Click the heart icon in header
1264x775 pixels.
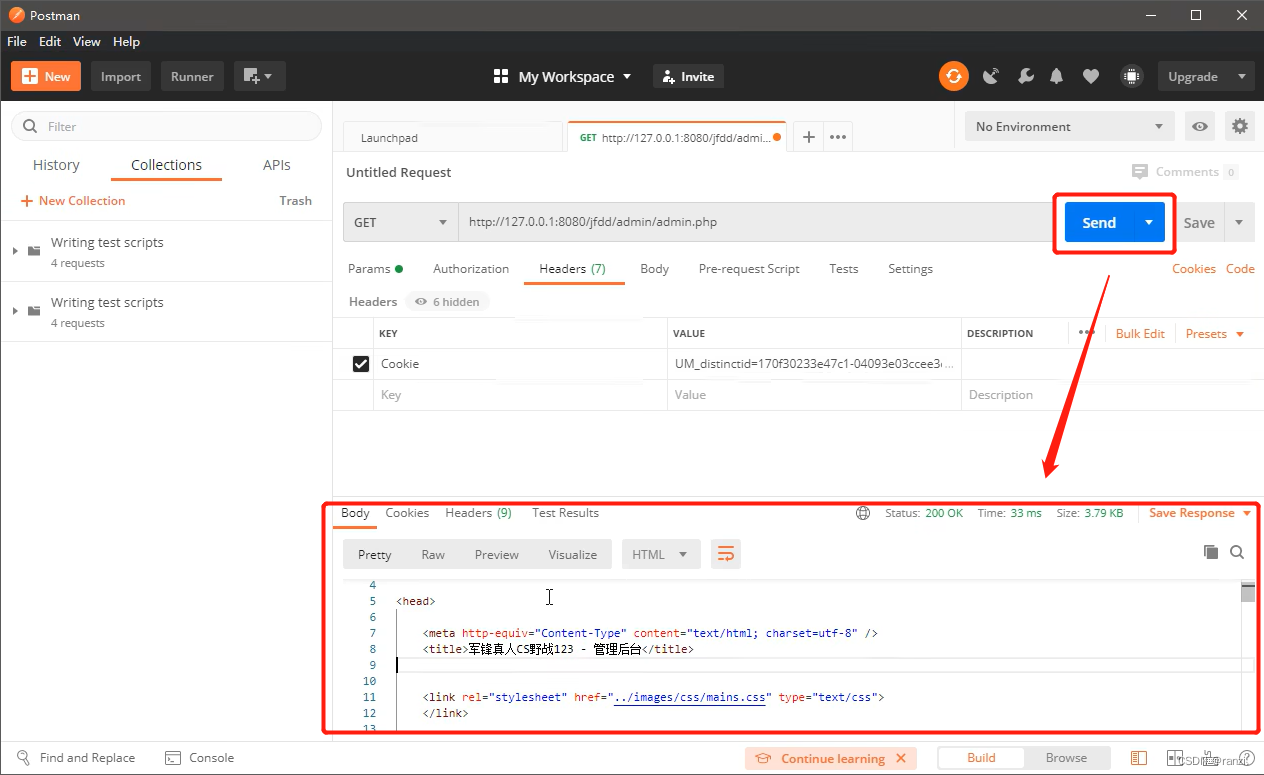[1091, 76]
